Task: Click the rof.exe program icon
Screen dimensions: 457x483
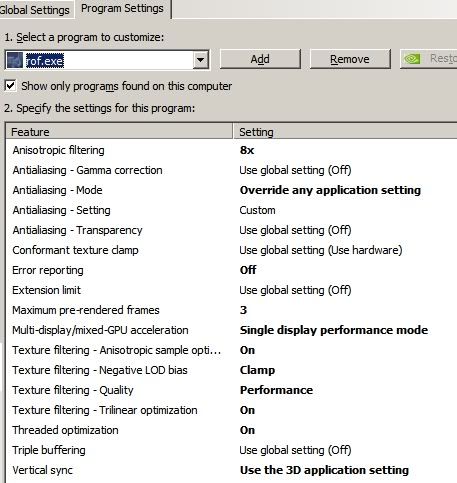Action: tap(15, 60)
